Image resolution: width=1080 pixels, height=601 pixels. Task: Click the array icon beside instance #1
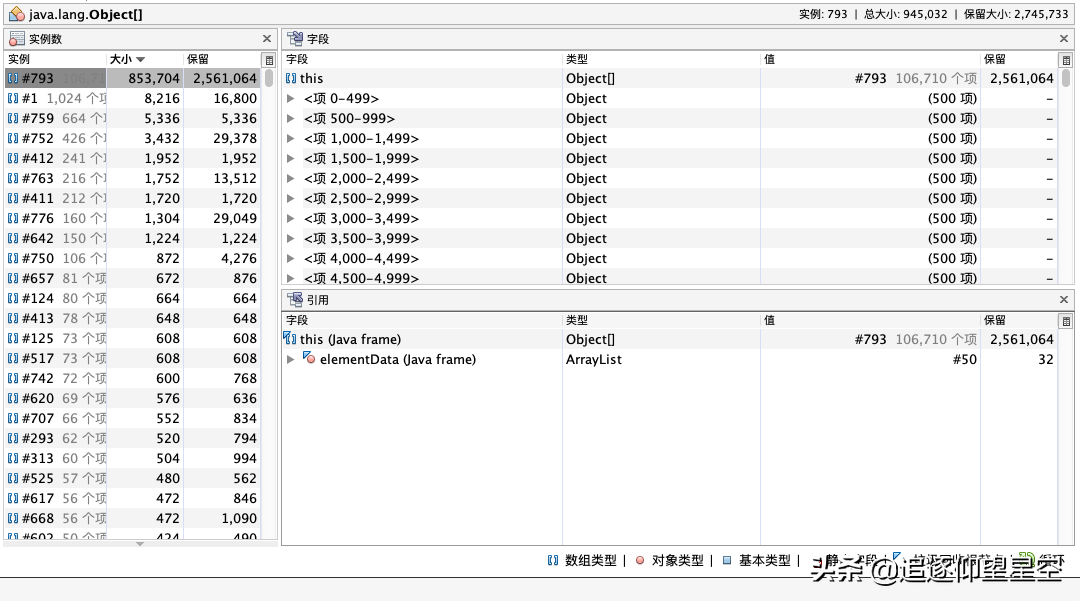pos(13,99)
